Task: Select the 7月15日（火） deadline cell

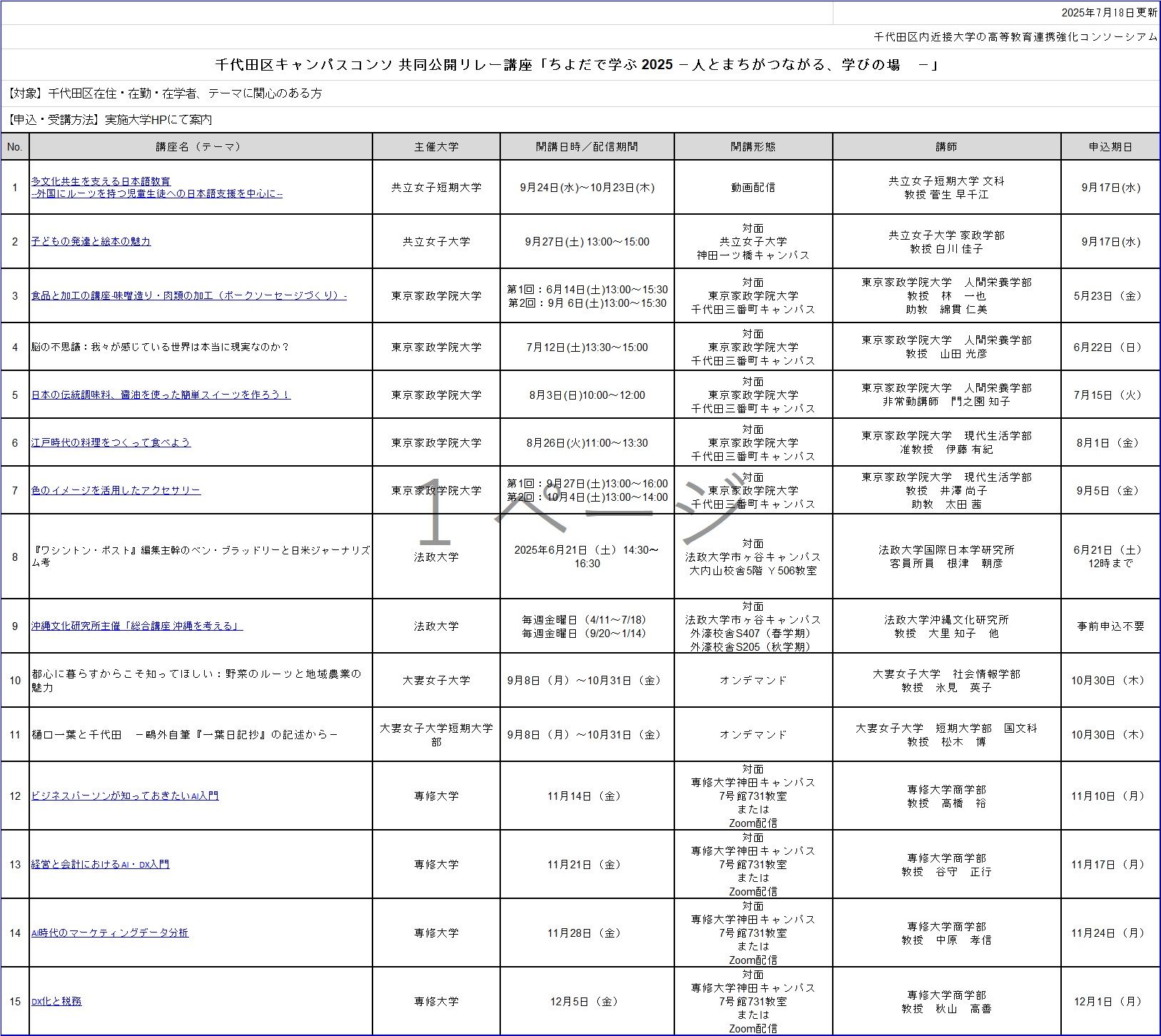Action: pyautogui.click(x=1110, y=395)
